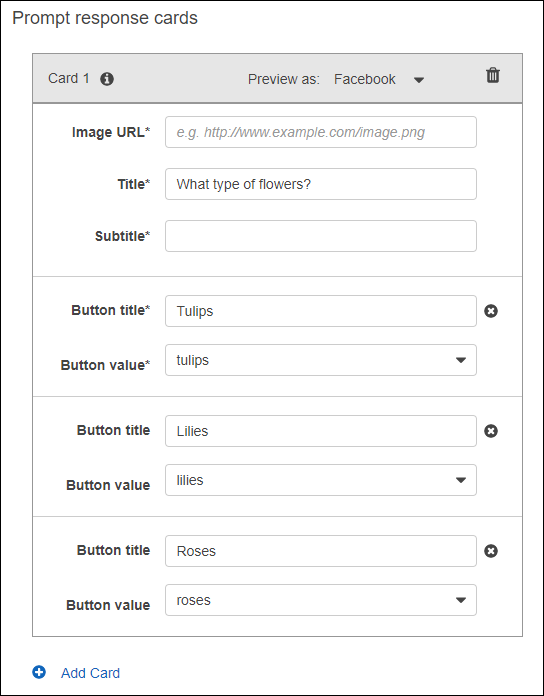Image resolution: width=544 pixels, height=696 pixels.
Task: Focus the Image URL input field
Action: coord(321,132)
